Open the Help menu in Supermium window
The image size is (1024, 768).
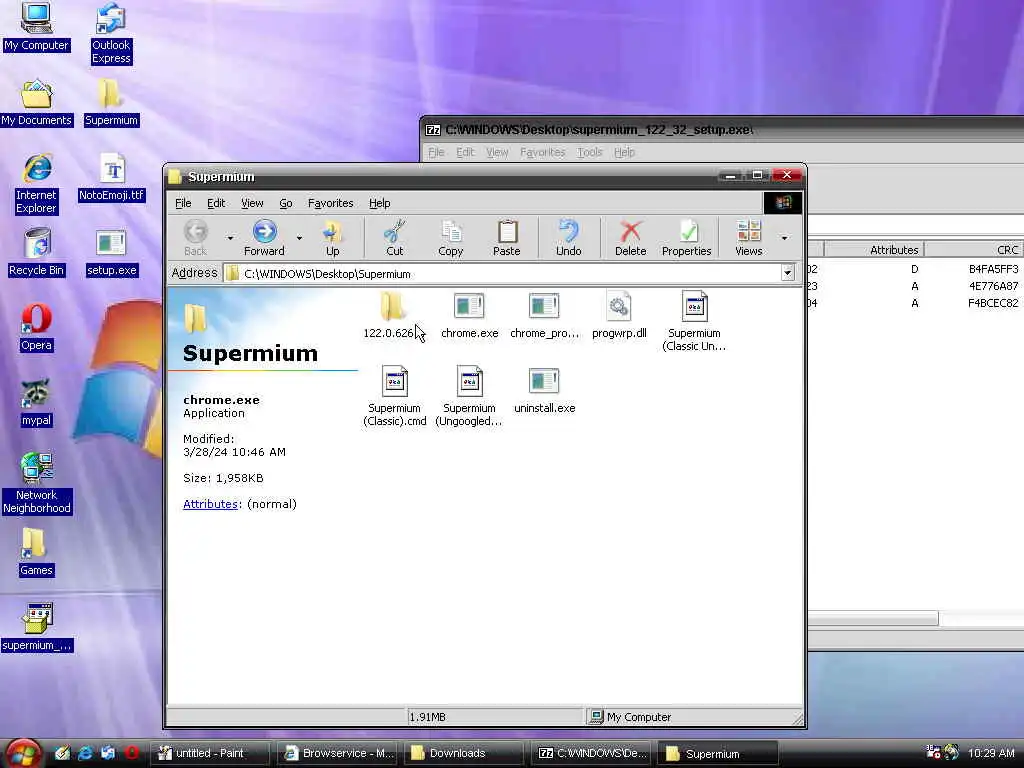tap(379, 203)
